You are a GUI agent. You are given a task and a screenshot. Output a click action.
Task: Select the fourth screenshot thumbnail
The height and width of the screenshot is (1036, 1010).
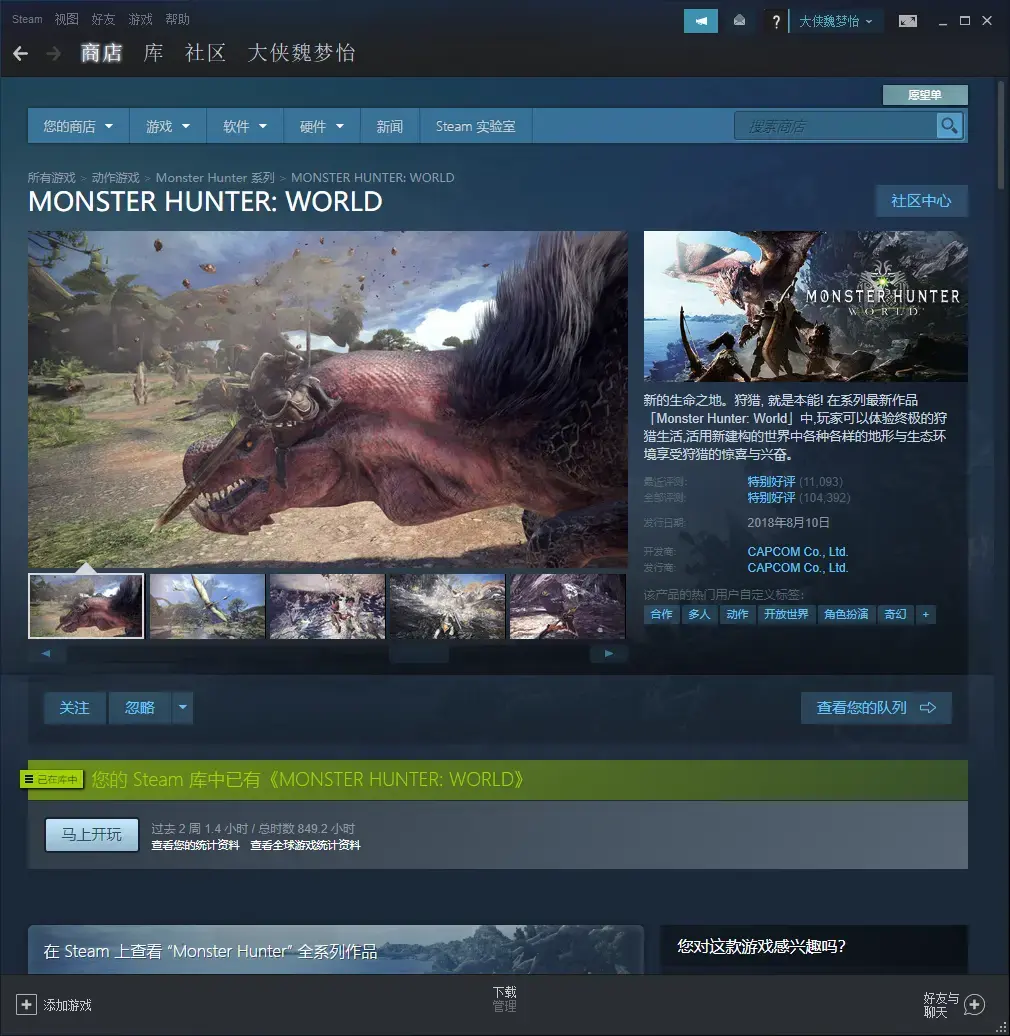coord(447,606)
